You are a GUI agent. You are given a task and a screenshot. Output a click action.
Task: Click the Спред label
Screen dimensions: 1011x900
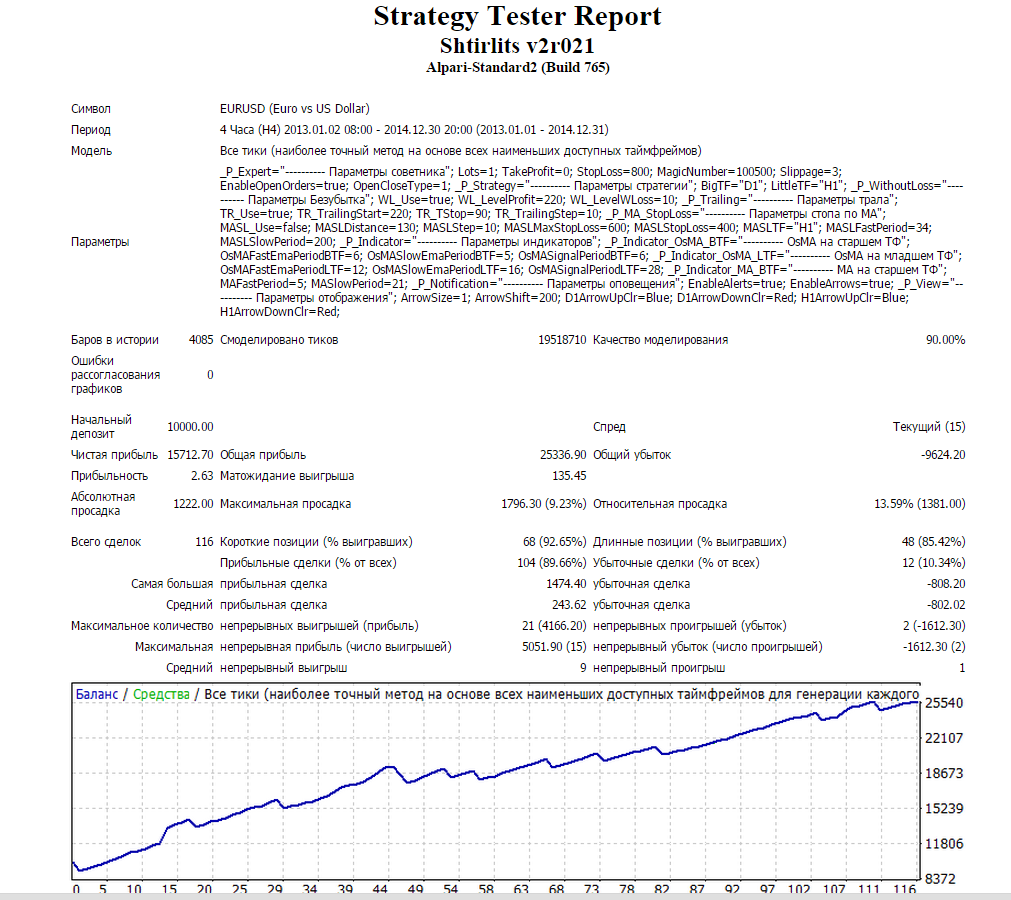pos(609,427)
